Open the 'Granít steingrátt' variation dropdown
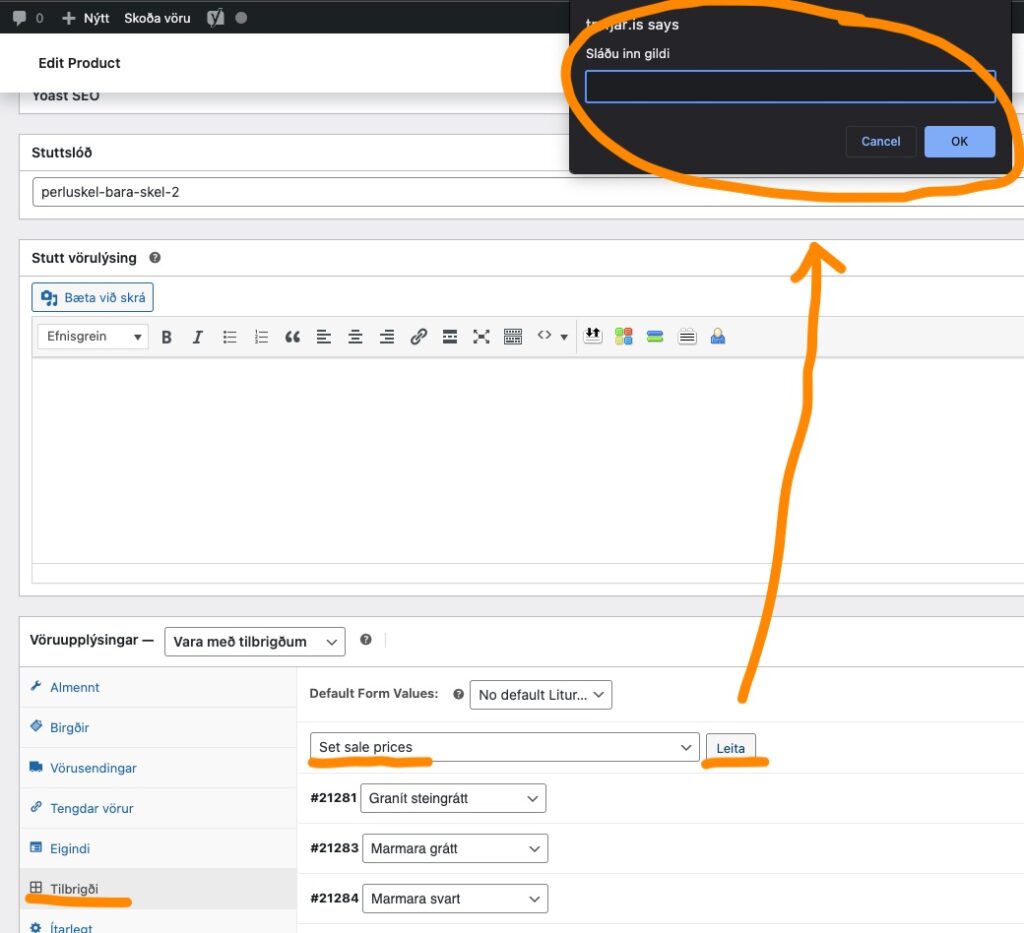The image size is (1024, 933). point(453,798)
